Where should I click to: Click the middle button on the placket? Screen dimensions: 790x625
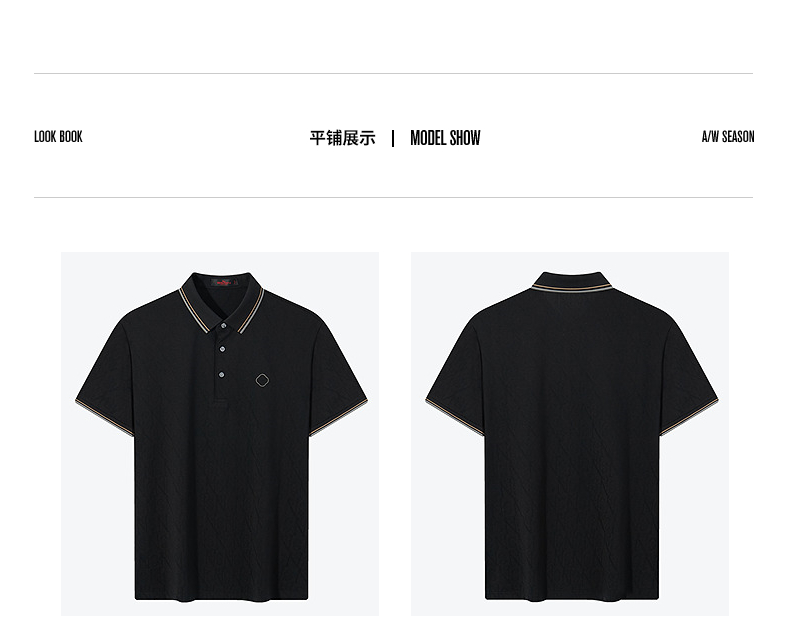(x=222, y=349)
